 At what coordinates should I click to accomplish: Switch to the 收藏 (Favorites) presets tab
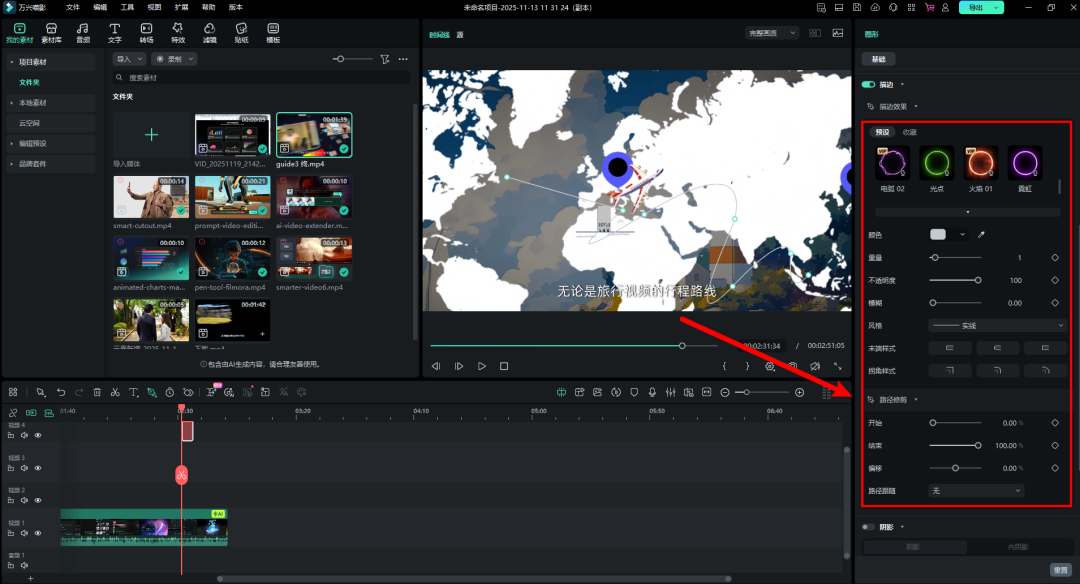pyautogui.click(x=910, y=132)
